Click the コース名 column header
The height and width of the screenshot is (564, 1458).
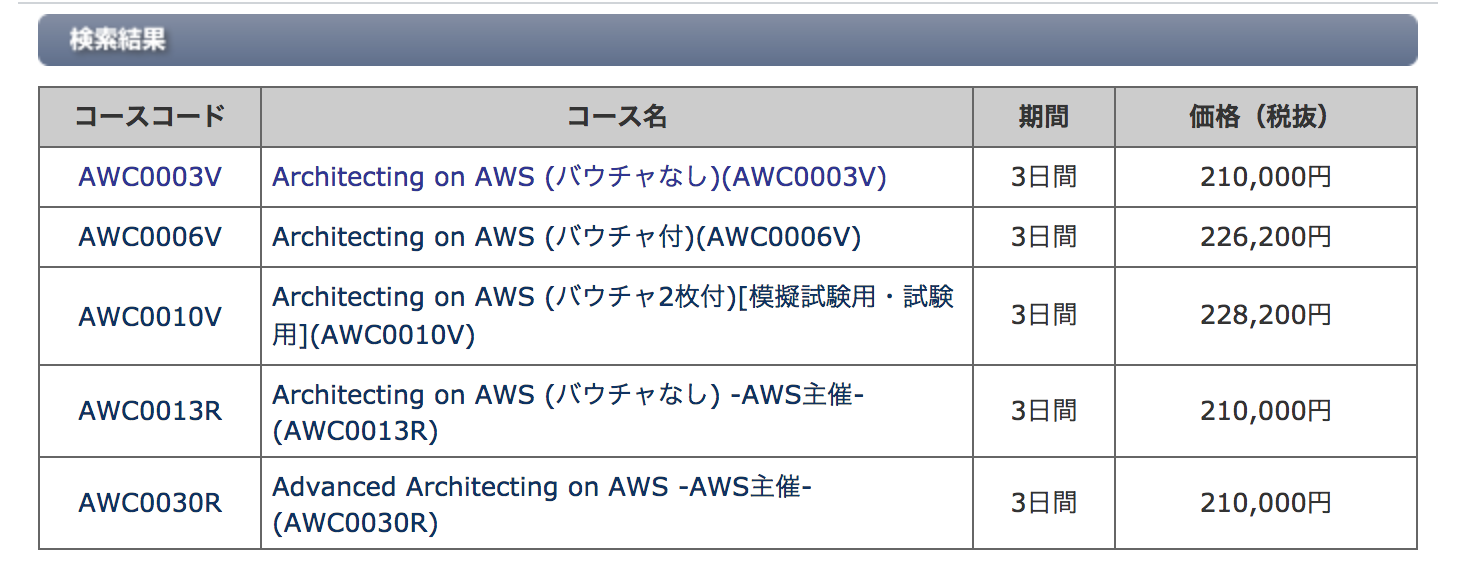point(617,117)
